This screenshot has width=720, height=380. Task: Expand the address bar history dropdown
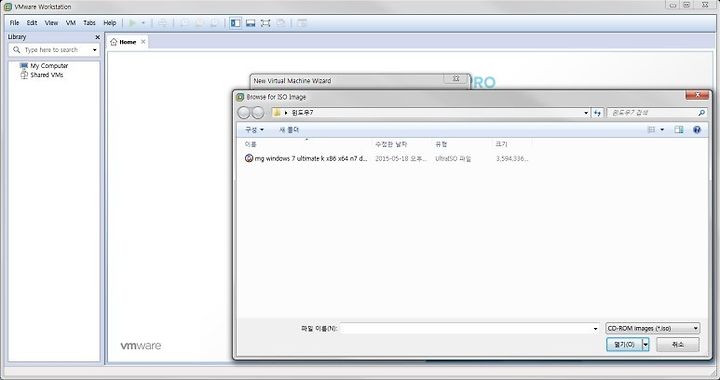pos(586,113)
